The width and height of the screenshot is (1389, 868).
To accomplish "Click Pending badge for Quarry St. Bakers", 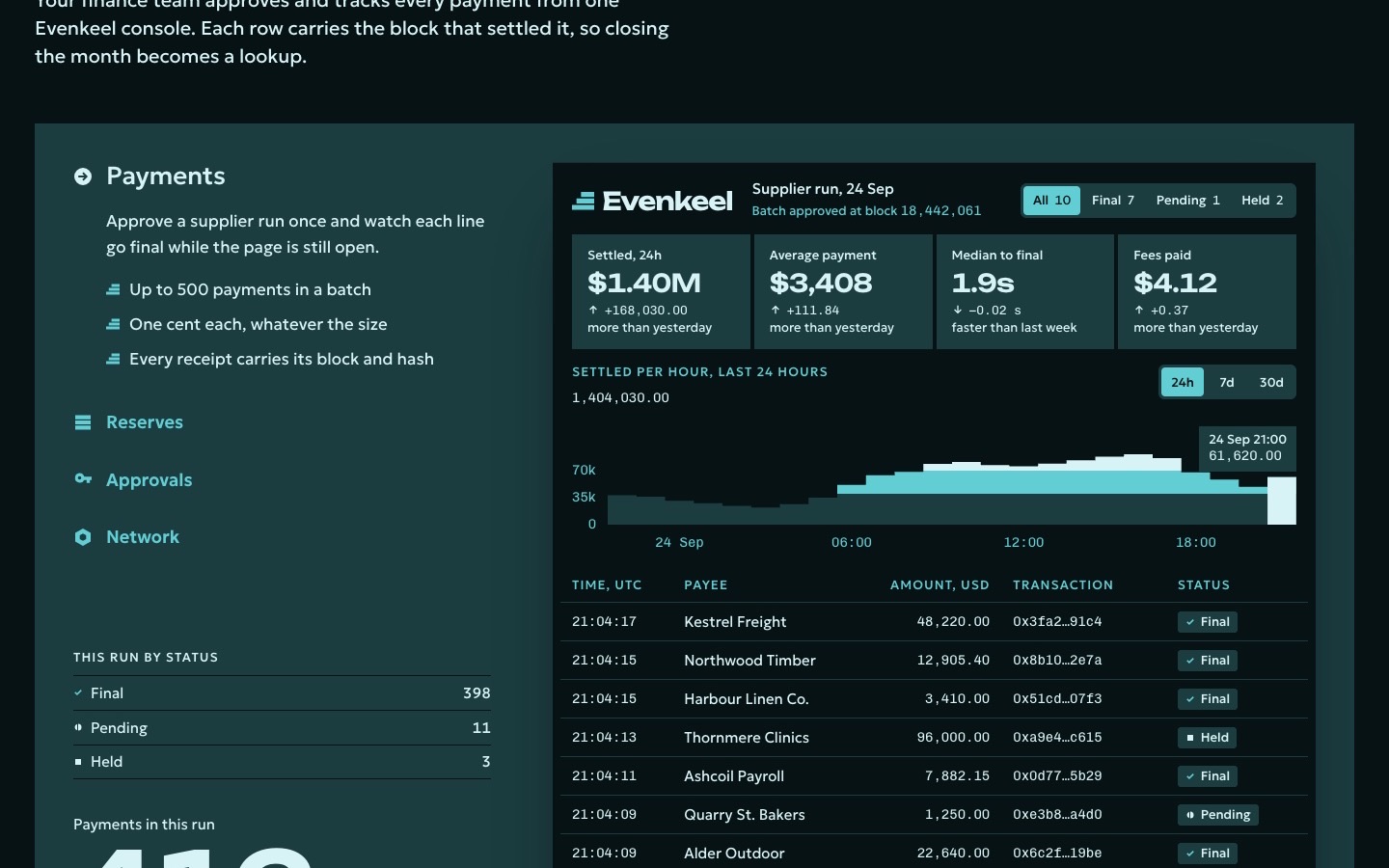I will pyautogui.click(x=1218, y=815).
